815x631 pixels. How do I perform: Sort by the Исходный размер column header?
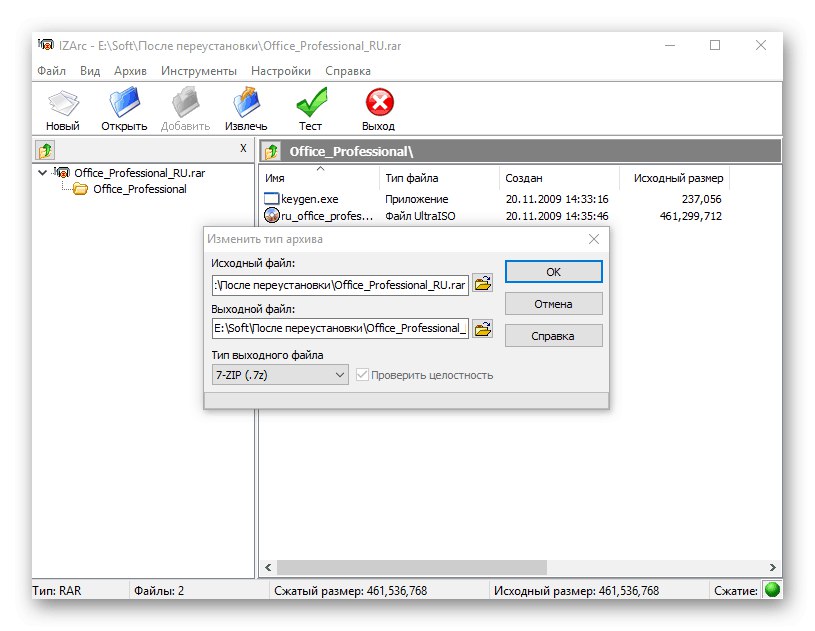[675, 178]
